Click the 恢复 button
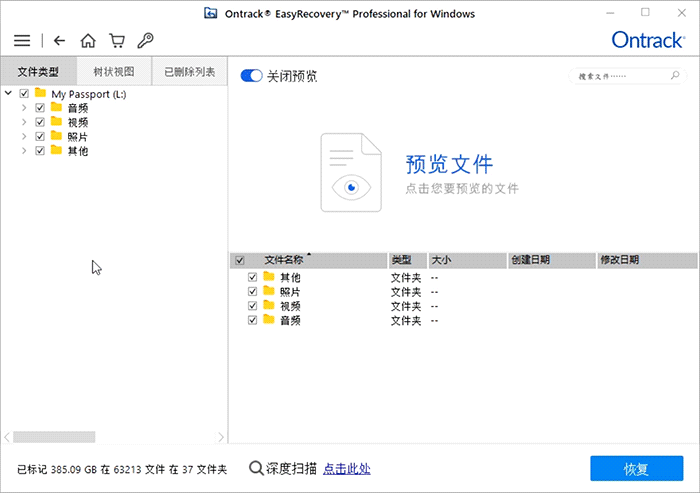Viewport: 700px width, 493px height. (x=636, y=469)
